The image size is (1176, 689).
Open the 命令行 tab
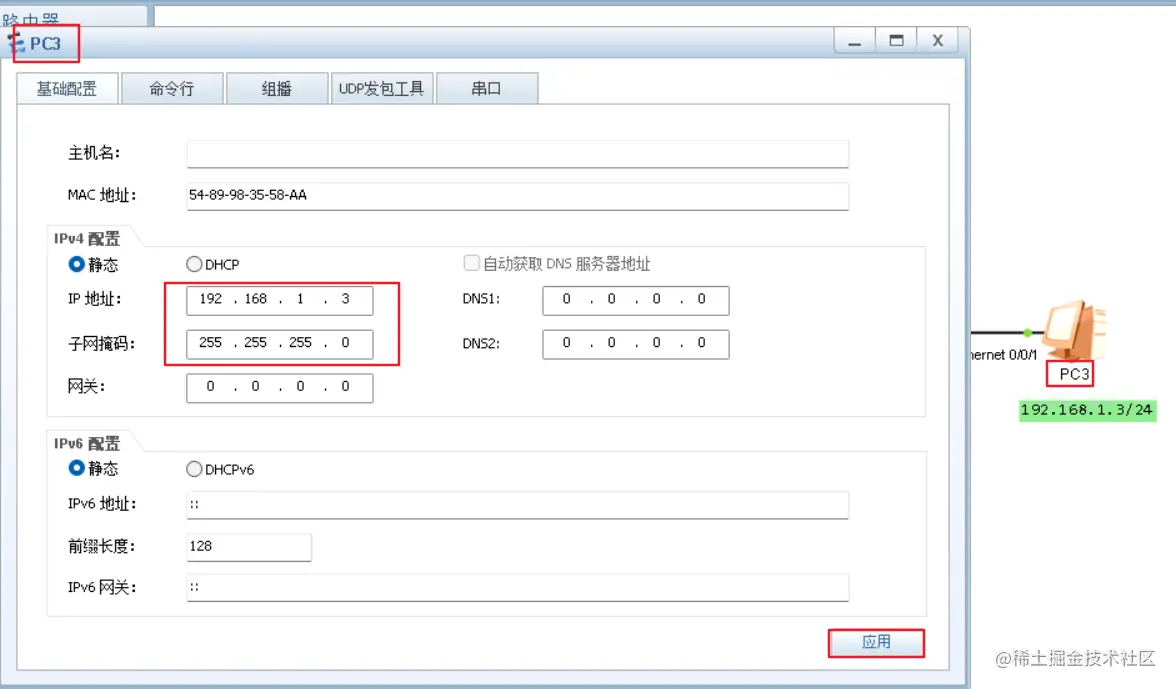tap(172, 88)
